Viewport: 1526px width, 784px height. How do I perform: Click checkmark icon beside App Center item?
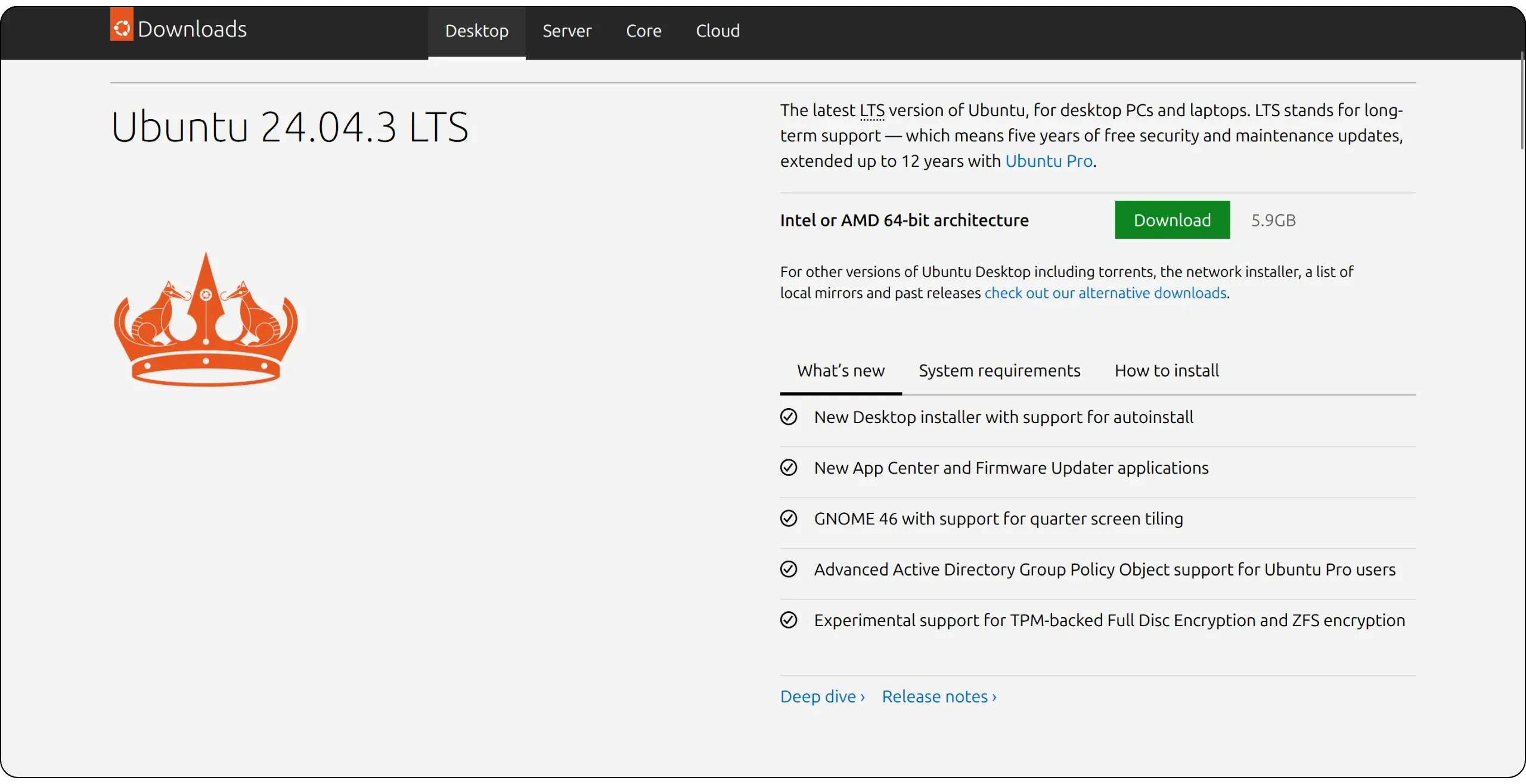788,468
